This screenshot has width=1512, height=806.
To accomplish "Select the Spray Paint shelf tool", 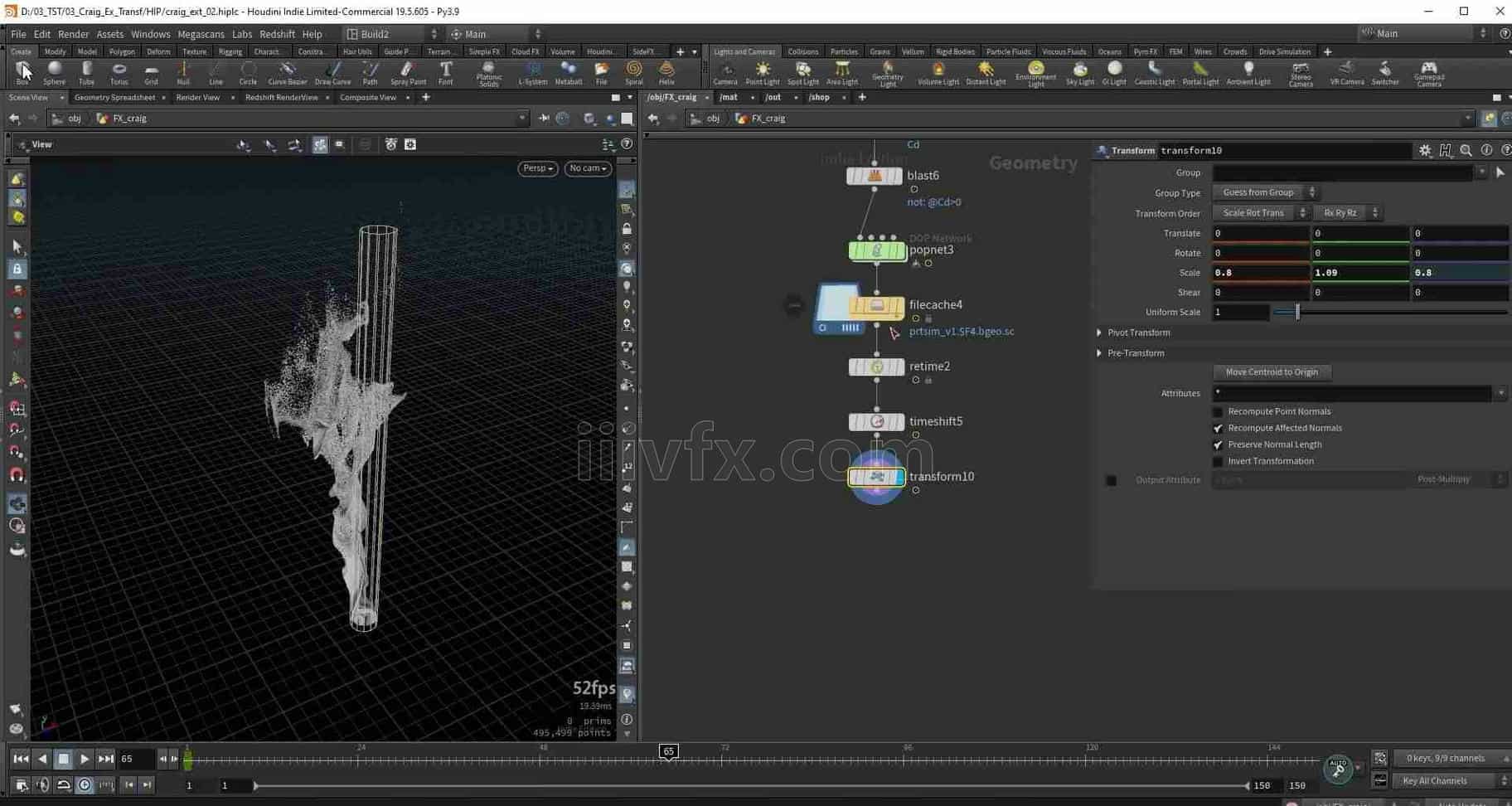I will [408, 73].
